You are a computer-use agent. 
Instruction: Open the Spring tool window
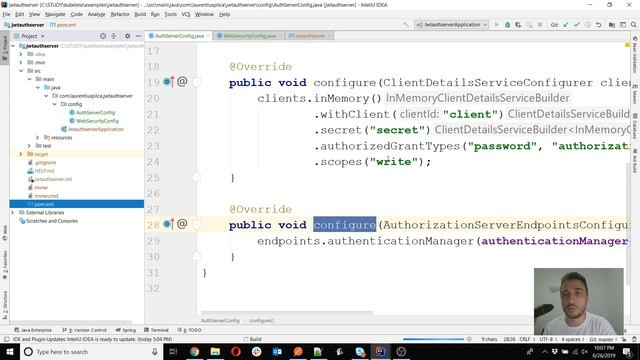click(x=126, y=330)
